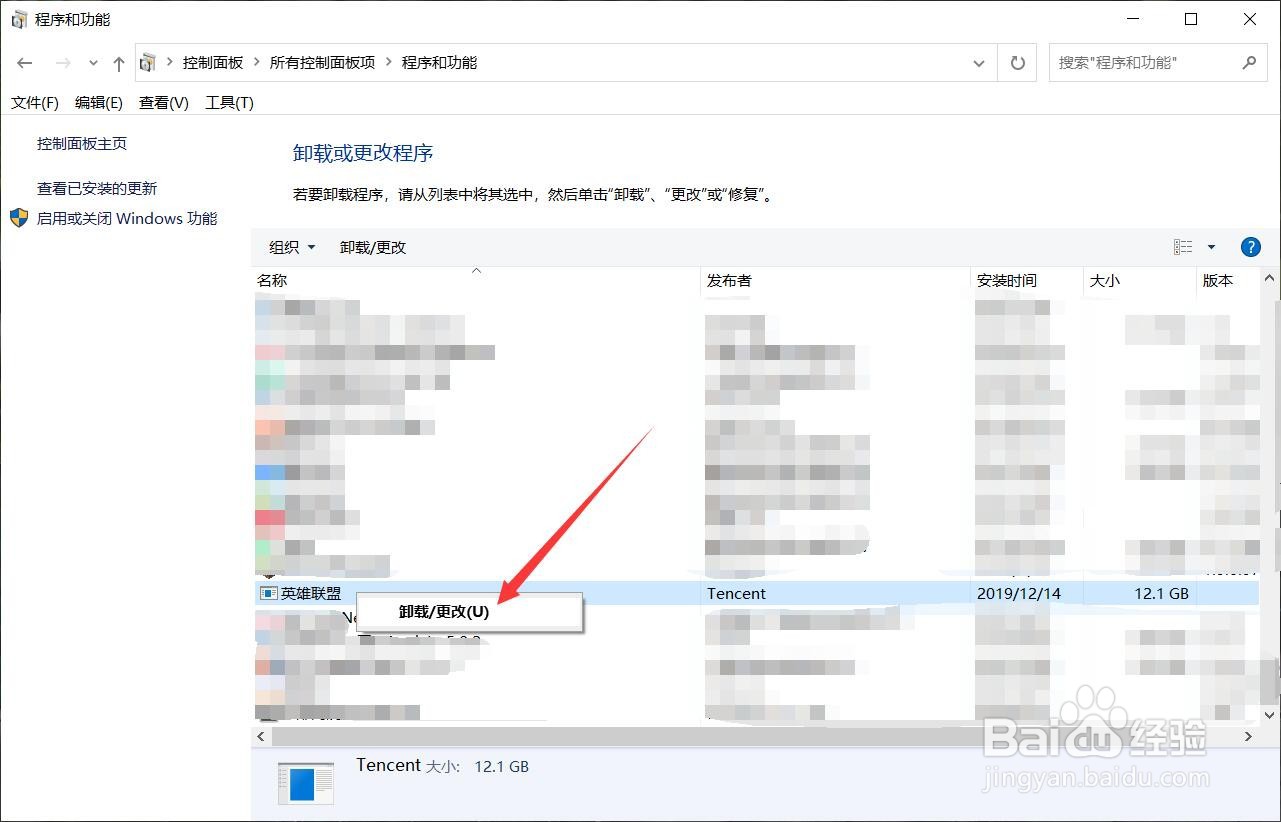Open the 工具(T) menu
The width and height of the screenshot is (1281, 822).
pos(229,103)
